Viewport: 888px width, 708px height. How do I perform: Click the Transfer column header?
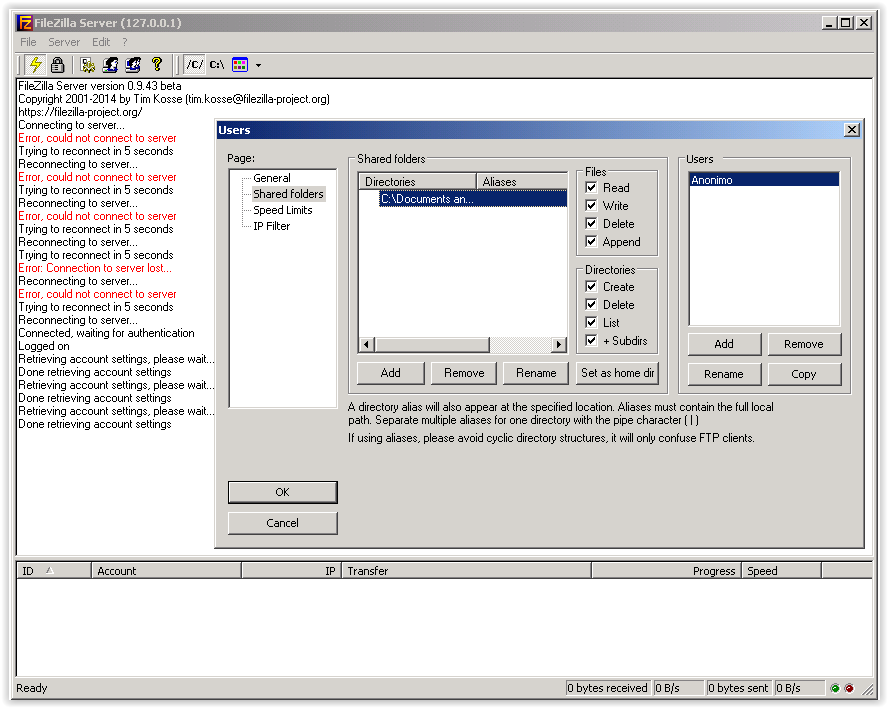pyautogui.click(x=467, y=571)
